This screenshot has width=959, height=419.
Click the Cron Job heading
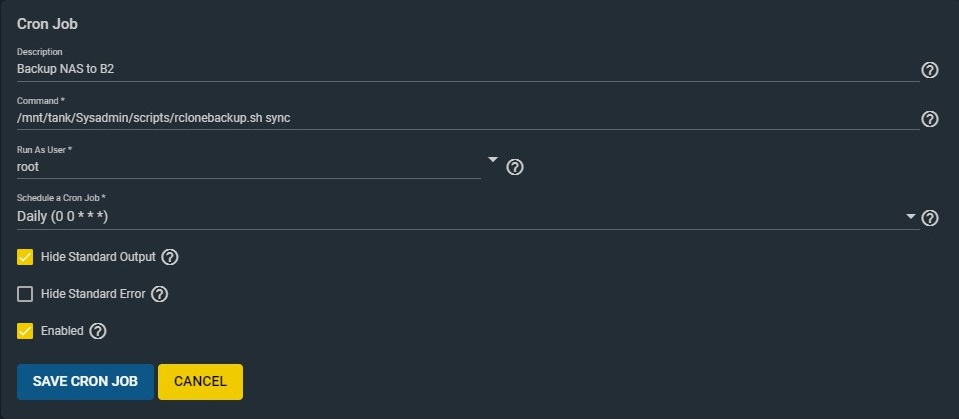click(47, 24)
